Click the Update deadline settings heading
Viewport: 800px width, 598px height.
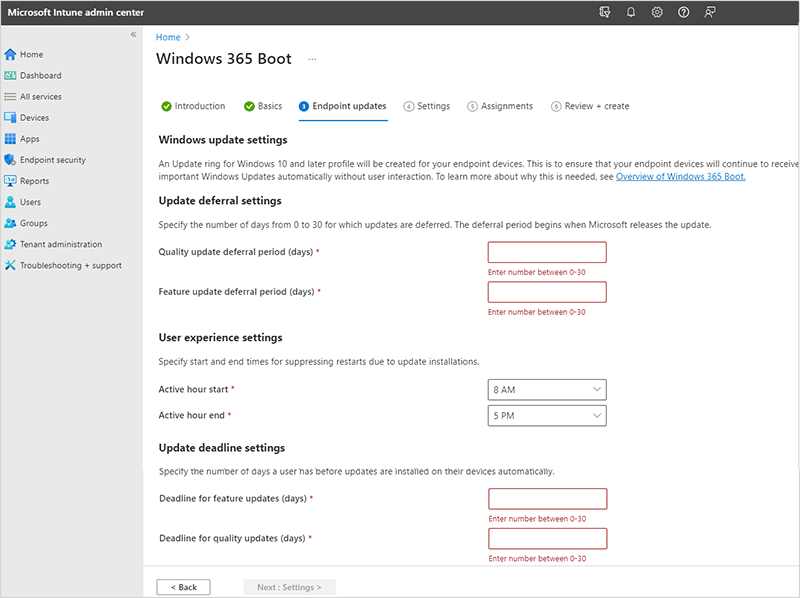pos(222,447)
